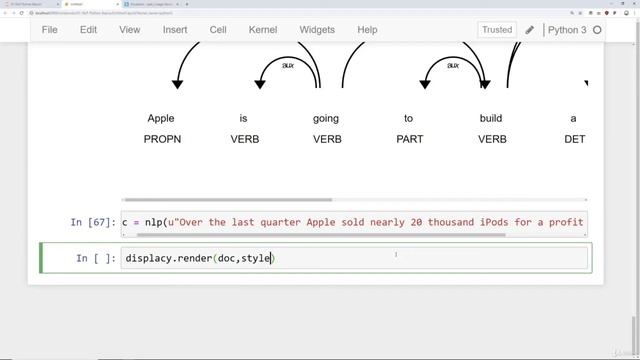Click the browser profile avatar icon
The width and height of the screenshot is (640, 360).
coord(626,13)
